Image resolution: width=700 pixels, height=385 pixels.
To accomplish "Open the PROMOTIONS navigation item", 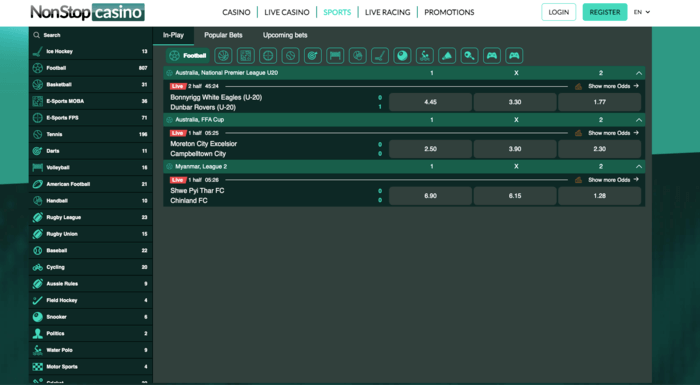I will 449,13.
